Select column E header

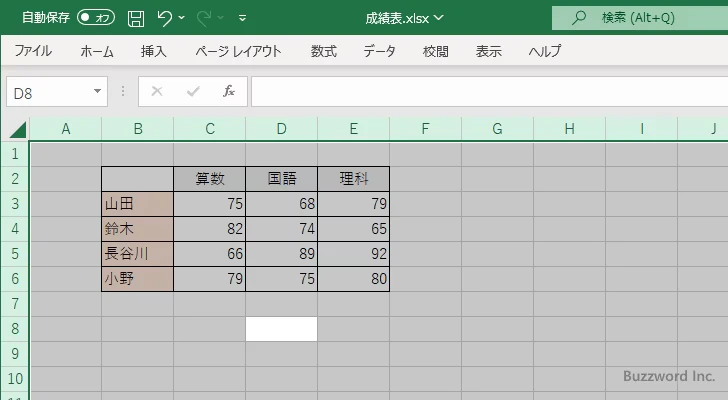tap(354, 129)
